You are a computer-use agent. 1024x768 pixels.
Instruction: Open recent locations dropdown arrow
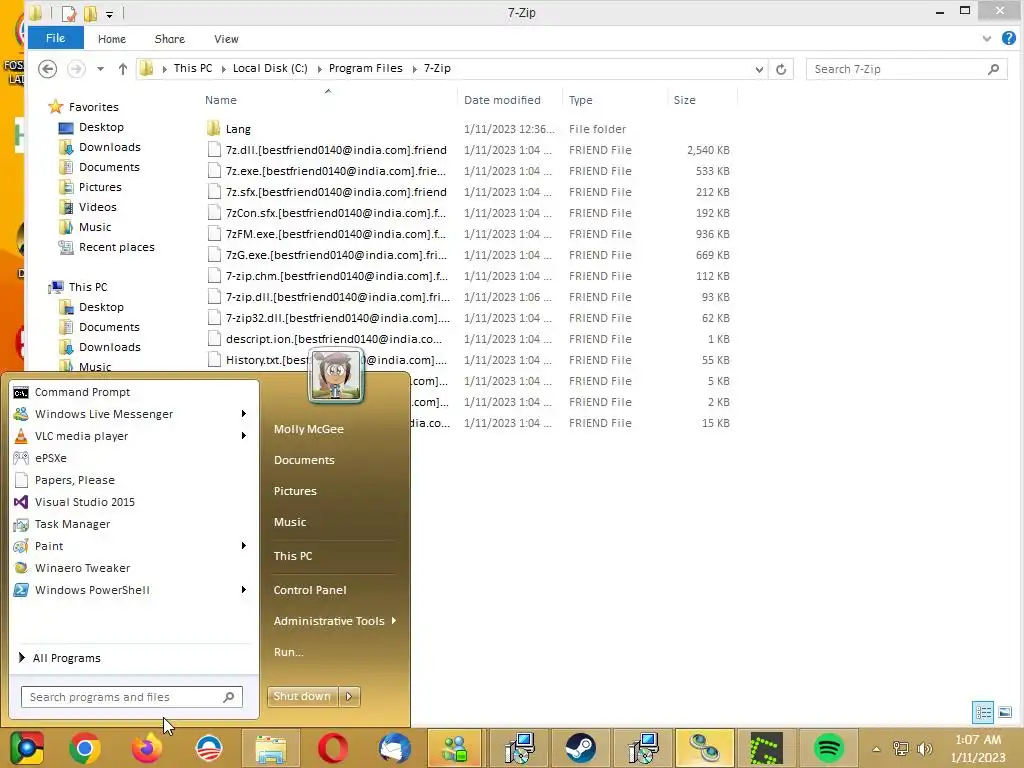click(100, 69)
